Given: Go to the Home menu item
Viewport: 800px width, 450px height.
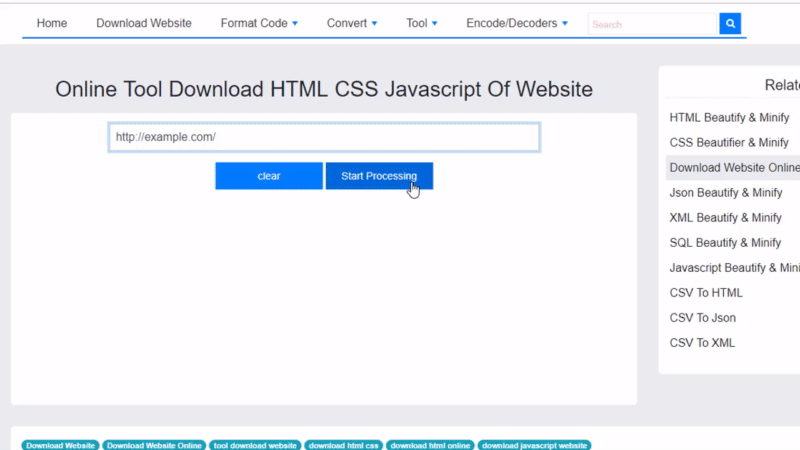Looking at the screenshot, I should 52,23.
